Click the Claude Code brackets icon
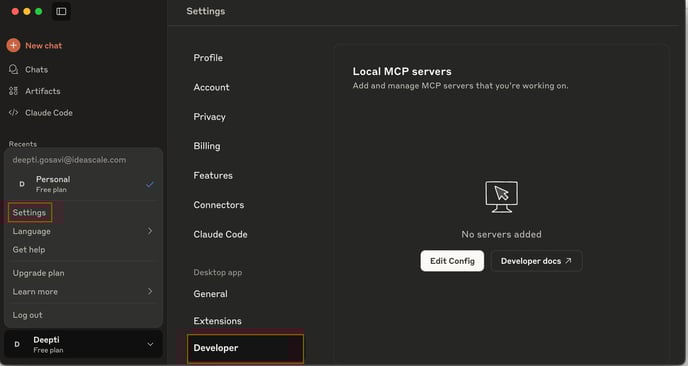The width and height of the screenshot is (688, 366). point(14,112)
